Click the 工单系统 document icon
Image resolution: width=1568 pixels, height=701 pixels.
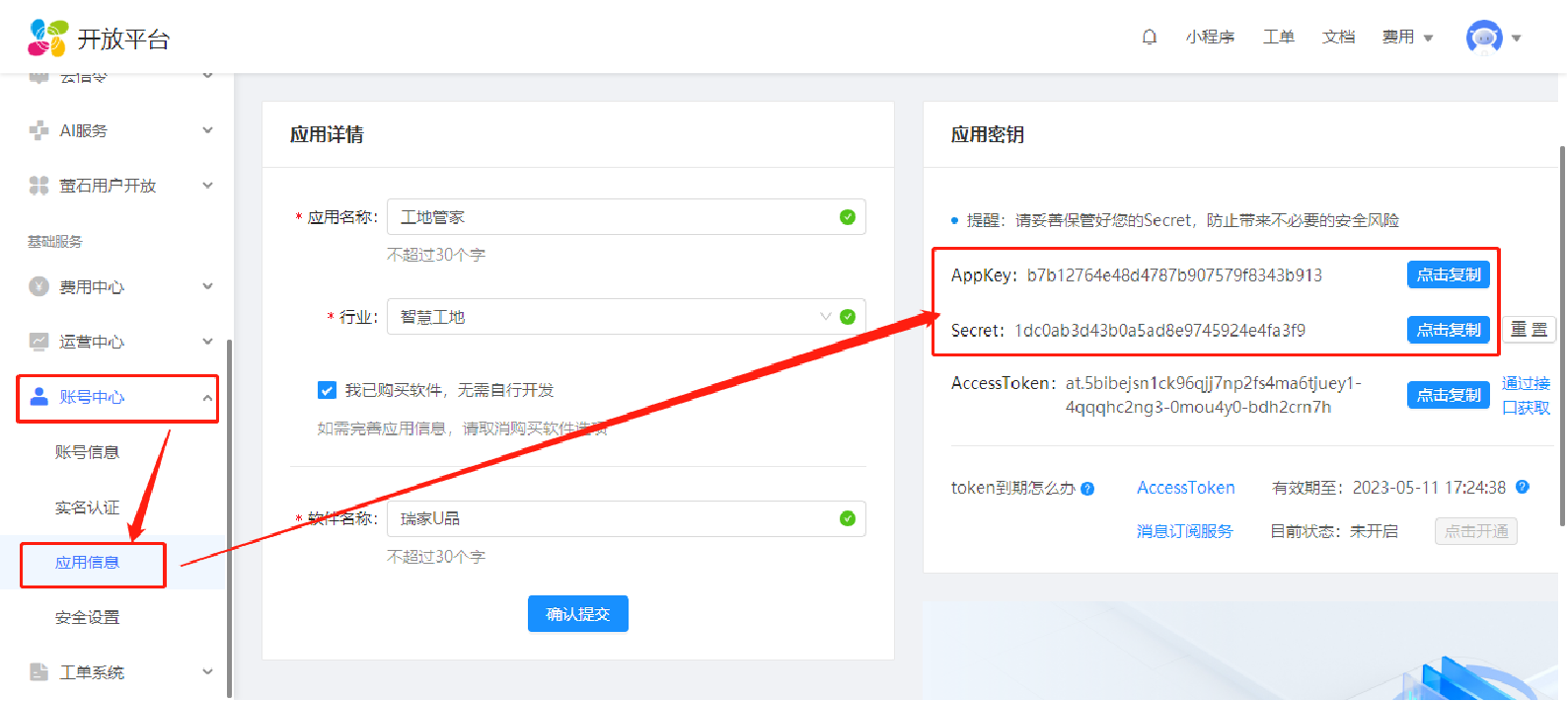tap(38, 672)
